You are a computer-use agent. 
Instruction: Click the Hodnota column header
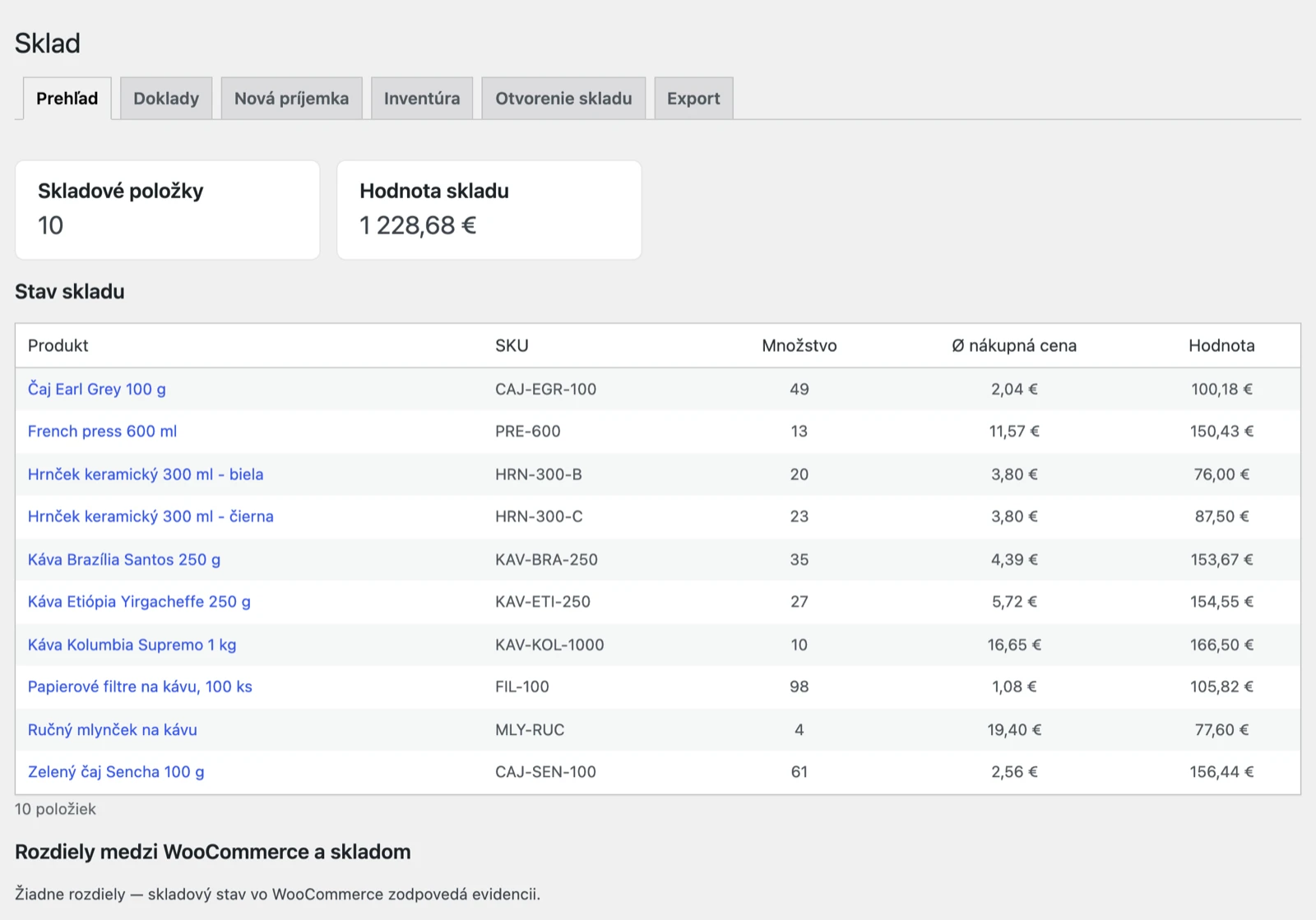1221,345
